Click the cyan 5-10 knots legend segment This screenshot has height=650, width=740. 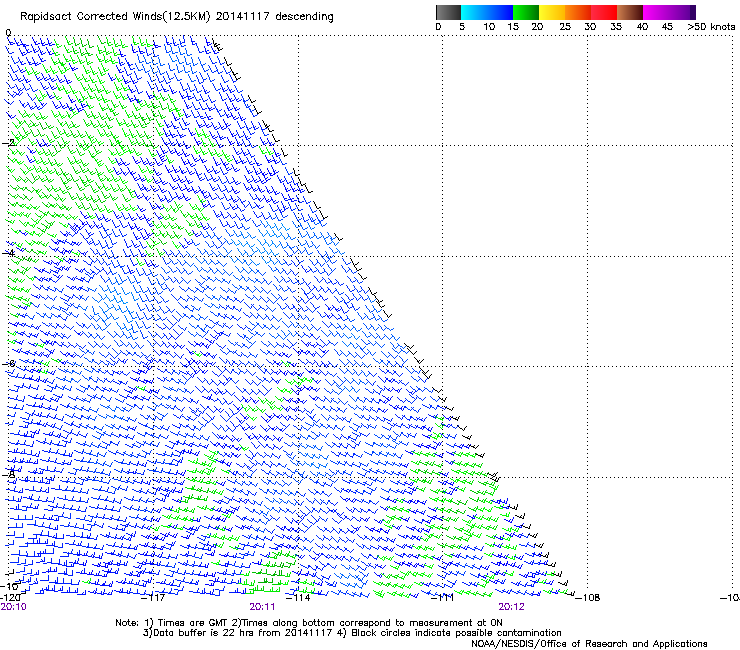(x=474, y=12)
